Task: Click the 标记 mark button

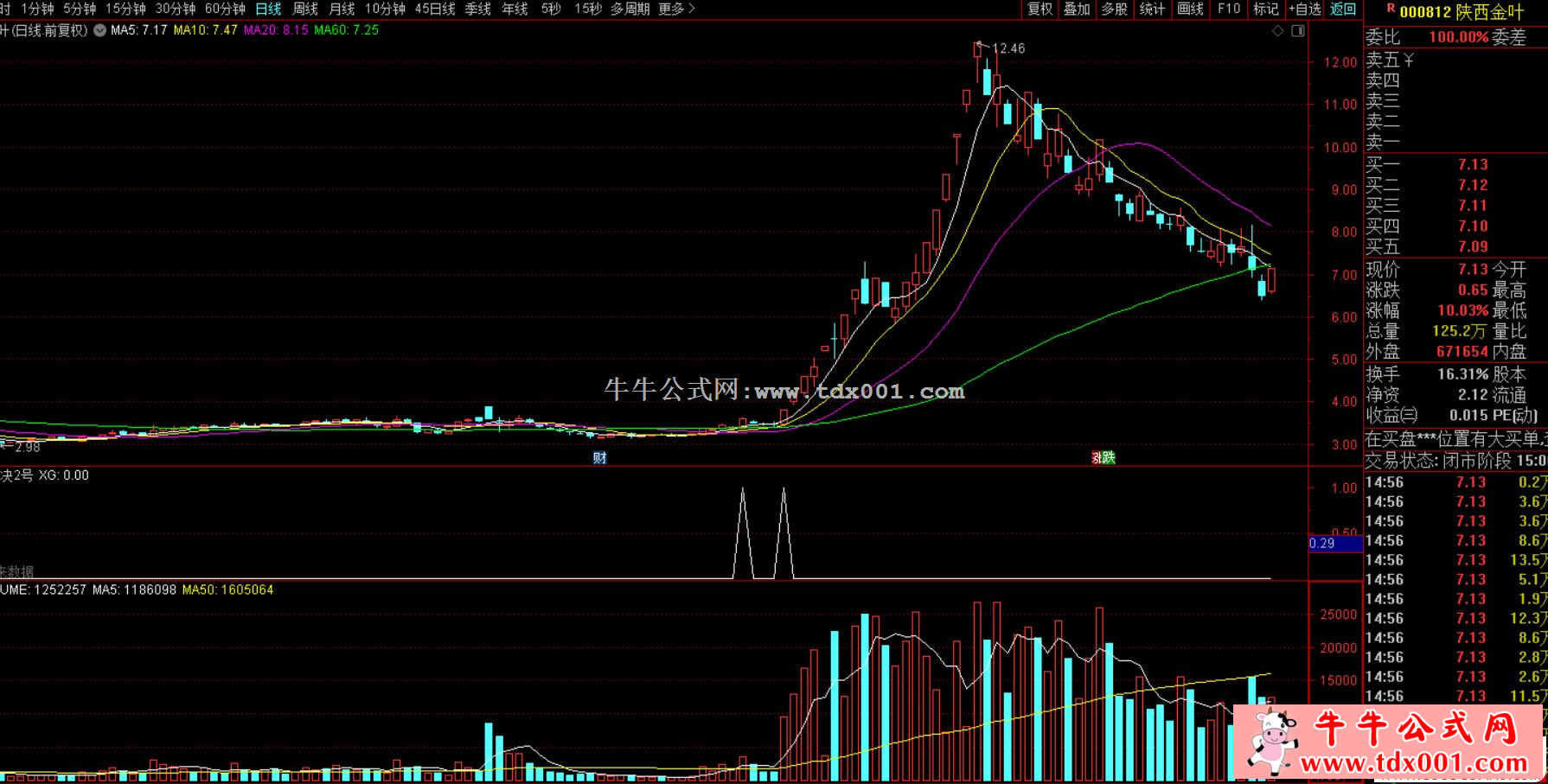Action: tap(1266, 9)
